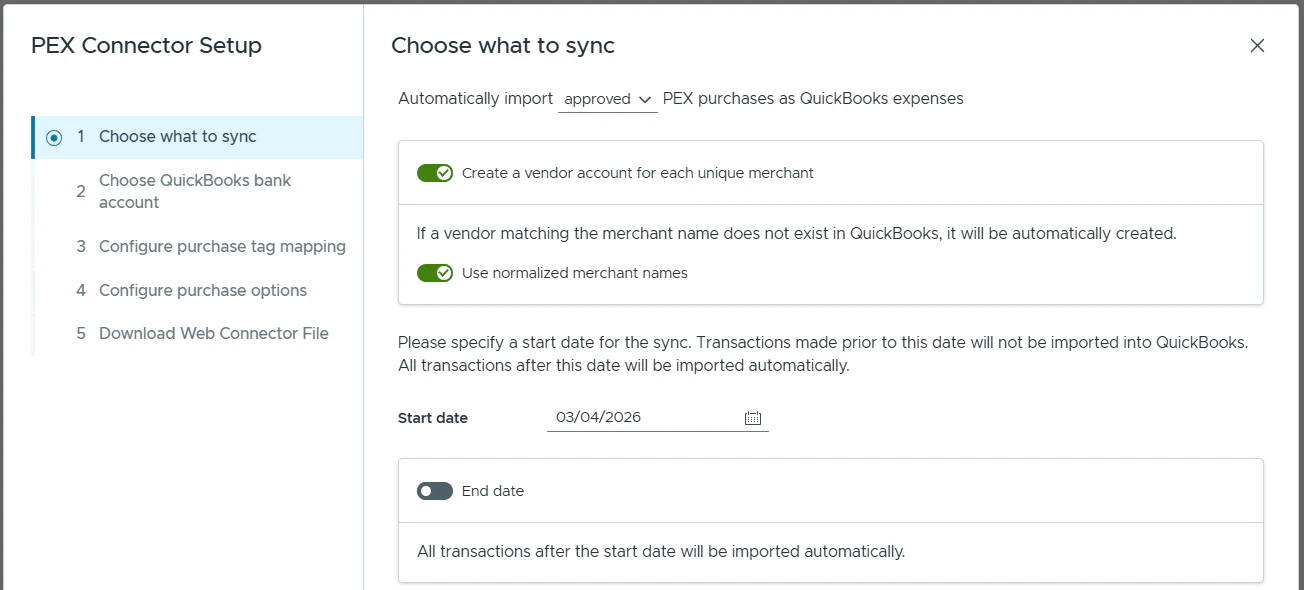Disable the vendor account creation toggle switch
The width and height of the screenshot is (1304, 590).
[x=435, y=173]
